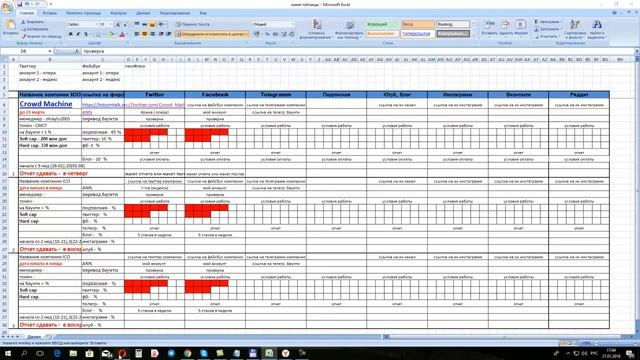This screenshot has height=360, width=640.
Task: Switch to the Разметка страницы ribbon tab
Action: coord(83,13)
